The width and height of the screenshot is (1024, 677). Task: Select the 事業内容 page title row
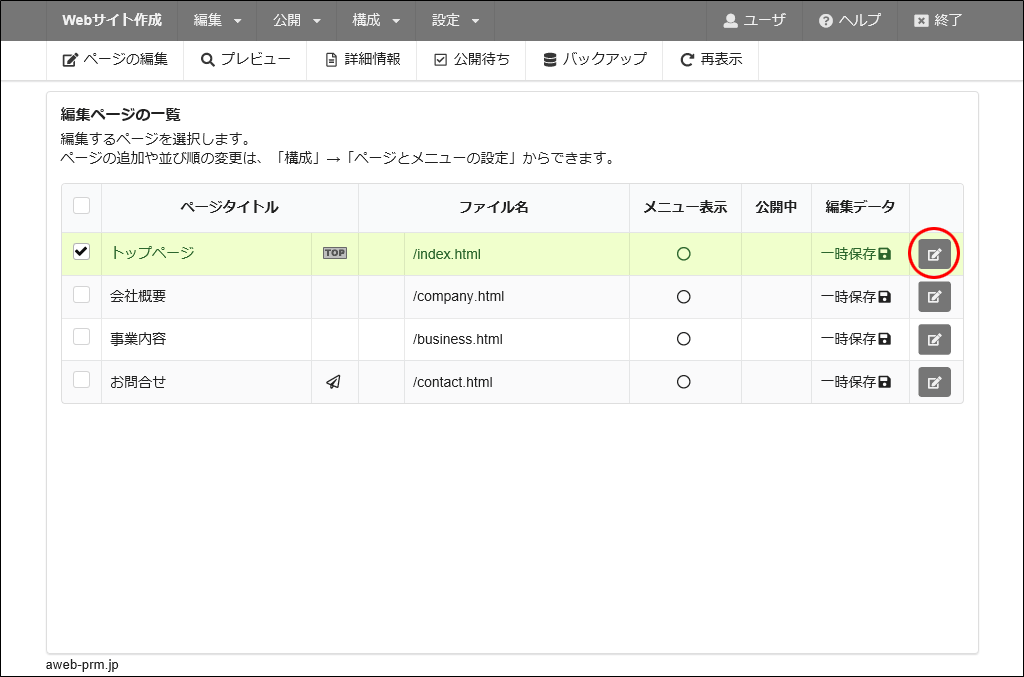coord(139,339)
